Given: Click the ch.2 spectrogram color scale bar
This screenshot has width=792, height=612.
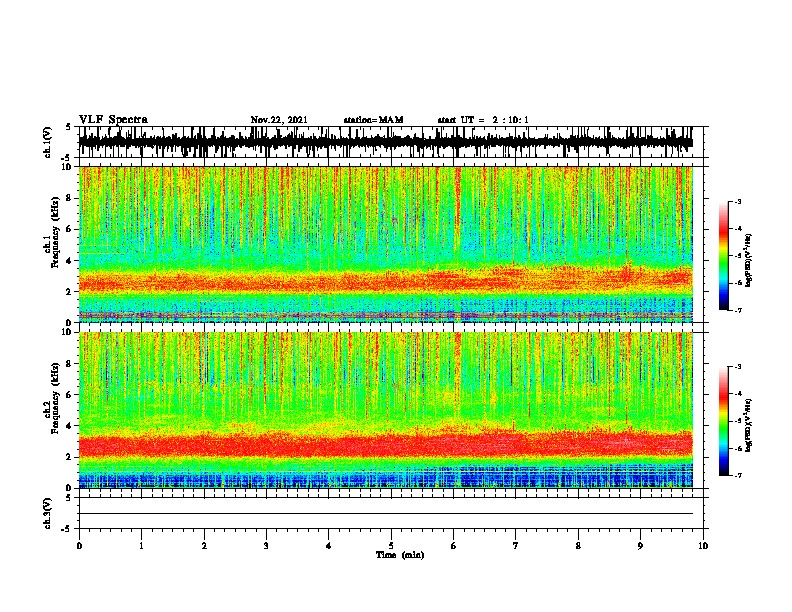Looking at the screenshot, I should 723,421.
